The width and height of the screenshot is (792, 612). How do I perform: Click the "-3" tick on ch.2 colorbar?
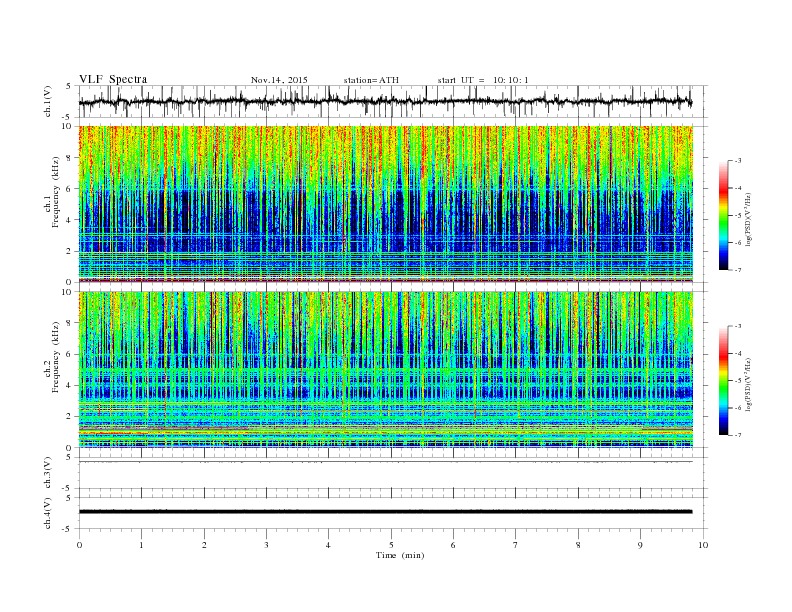(x=738, y=326)
